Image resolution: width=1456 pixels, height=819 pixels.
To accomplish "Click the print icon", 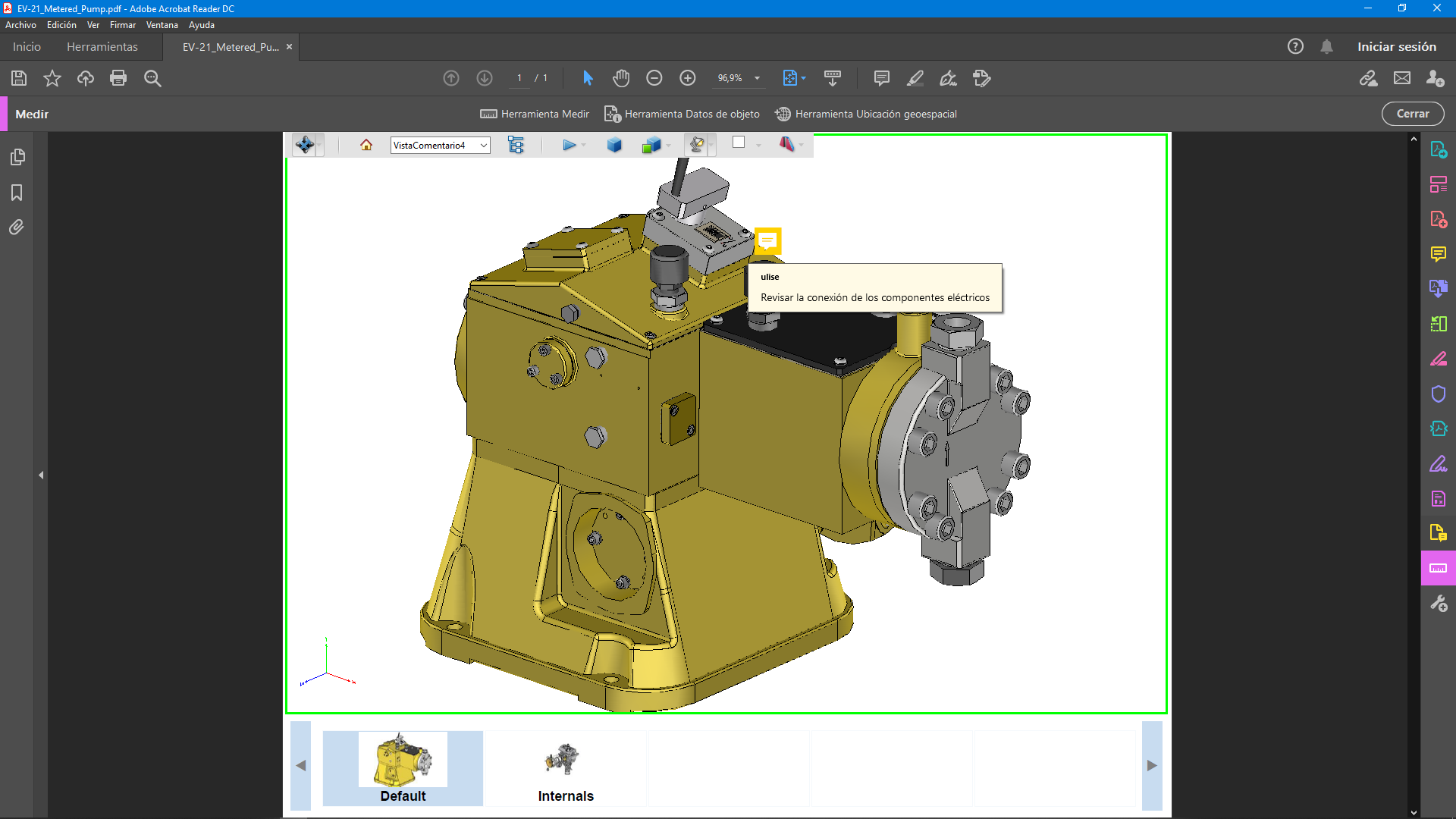I will tap(118, 78).
